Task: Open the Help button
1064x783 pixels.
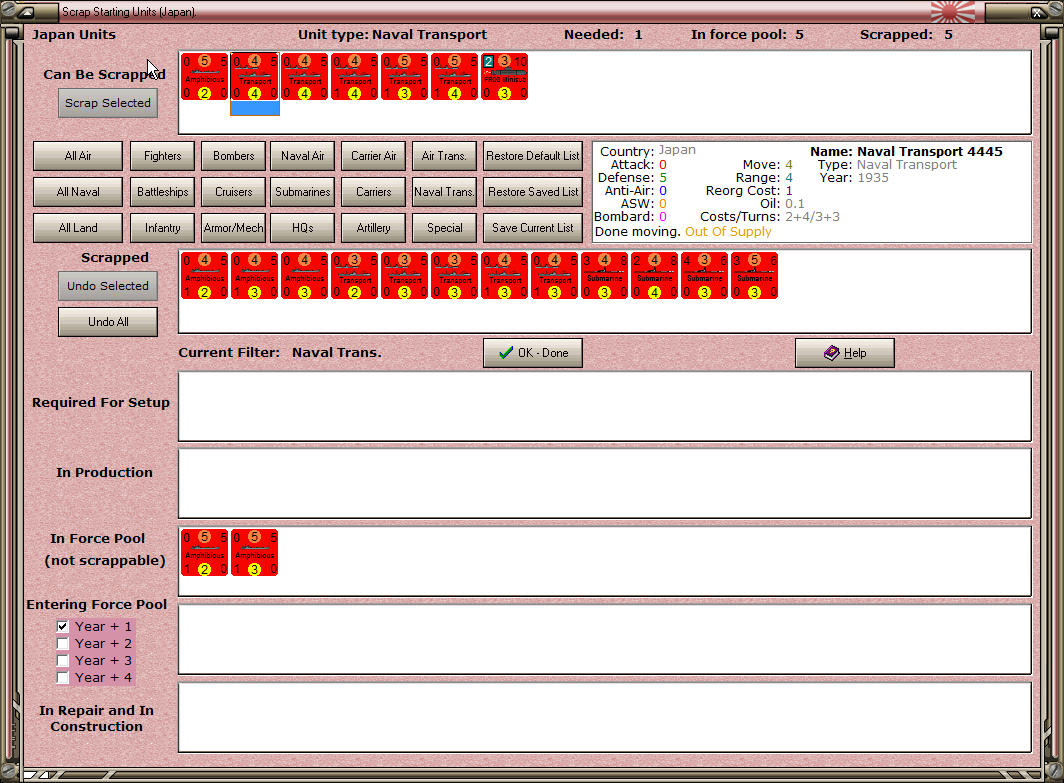Action: 845,353
